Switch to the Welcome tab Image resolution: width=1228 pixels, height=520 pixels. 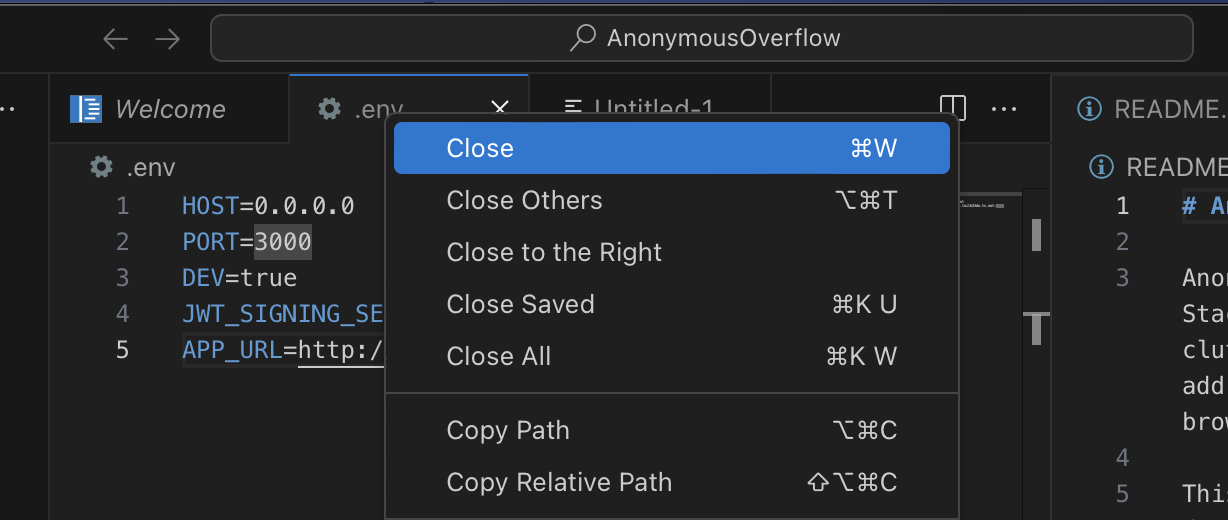(x=148, y=108)
